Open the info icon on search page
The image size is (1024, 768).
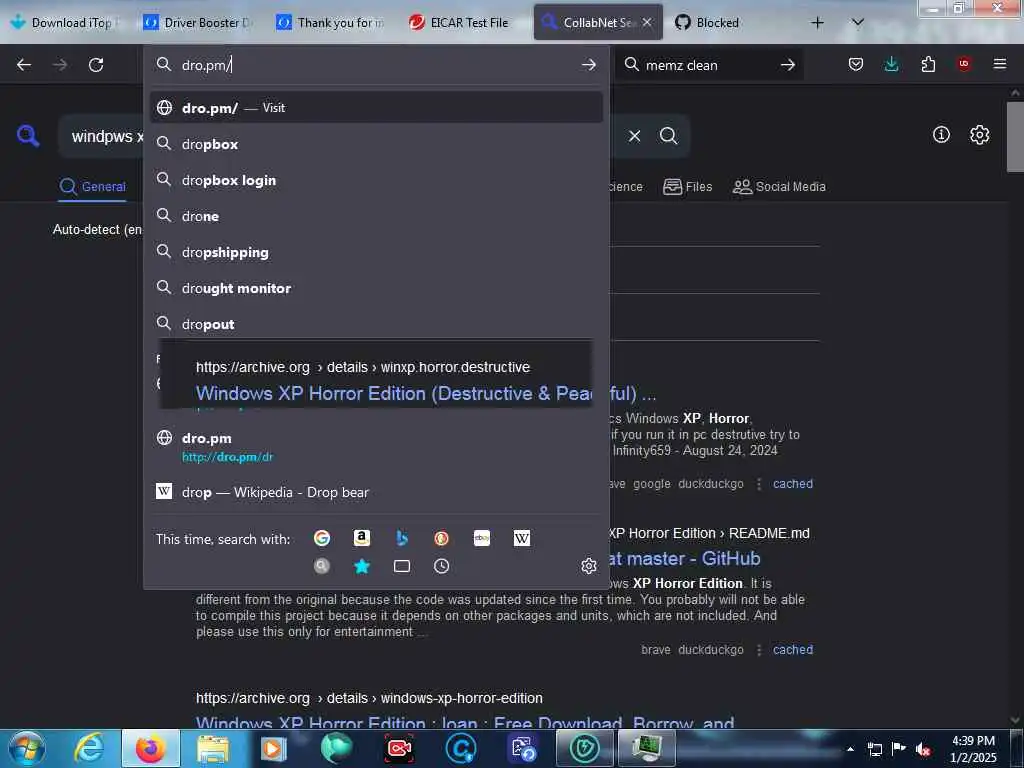click(941, 135)
